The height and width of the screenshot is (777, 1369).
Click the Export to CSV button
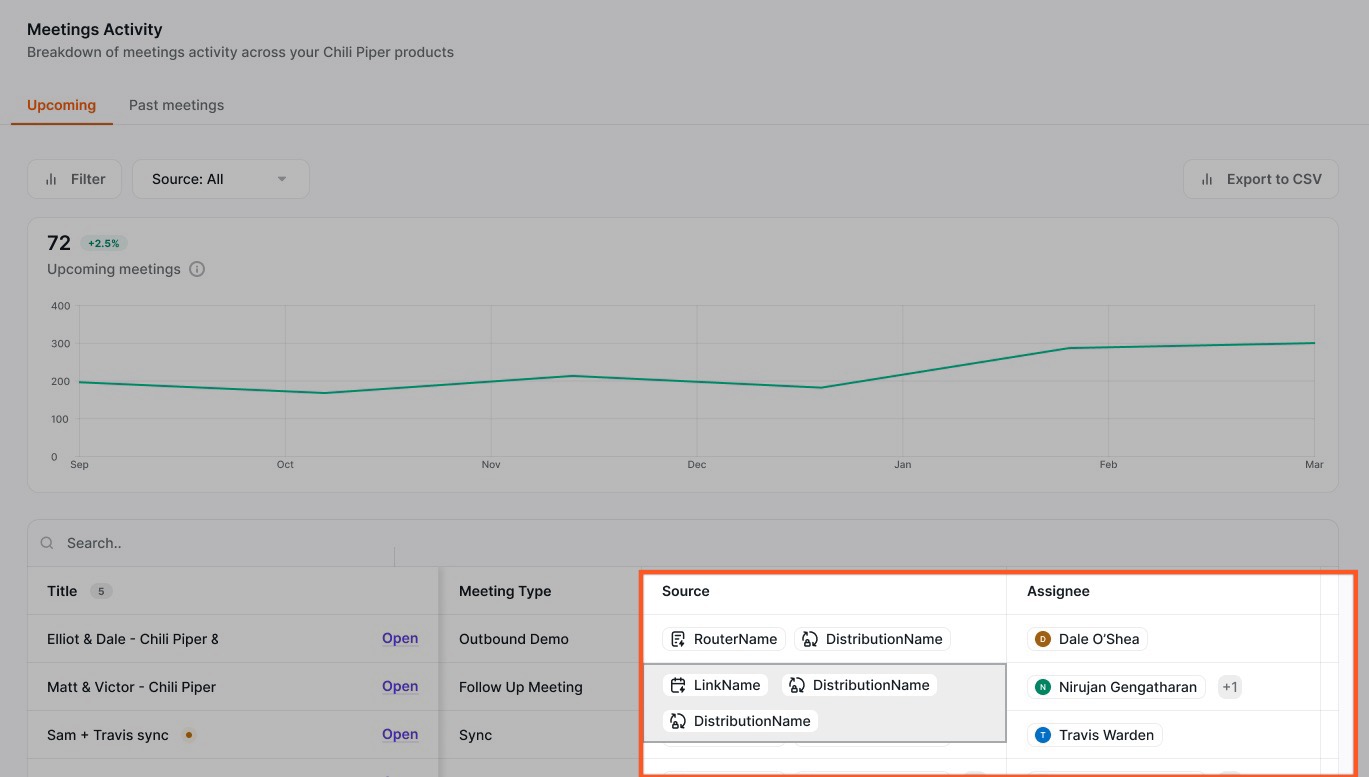pos(1260,179)
